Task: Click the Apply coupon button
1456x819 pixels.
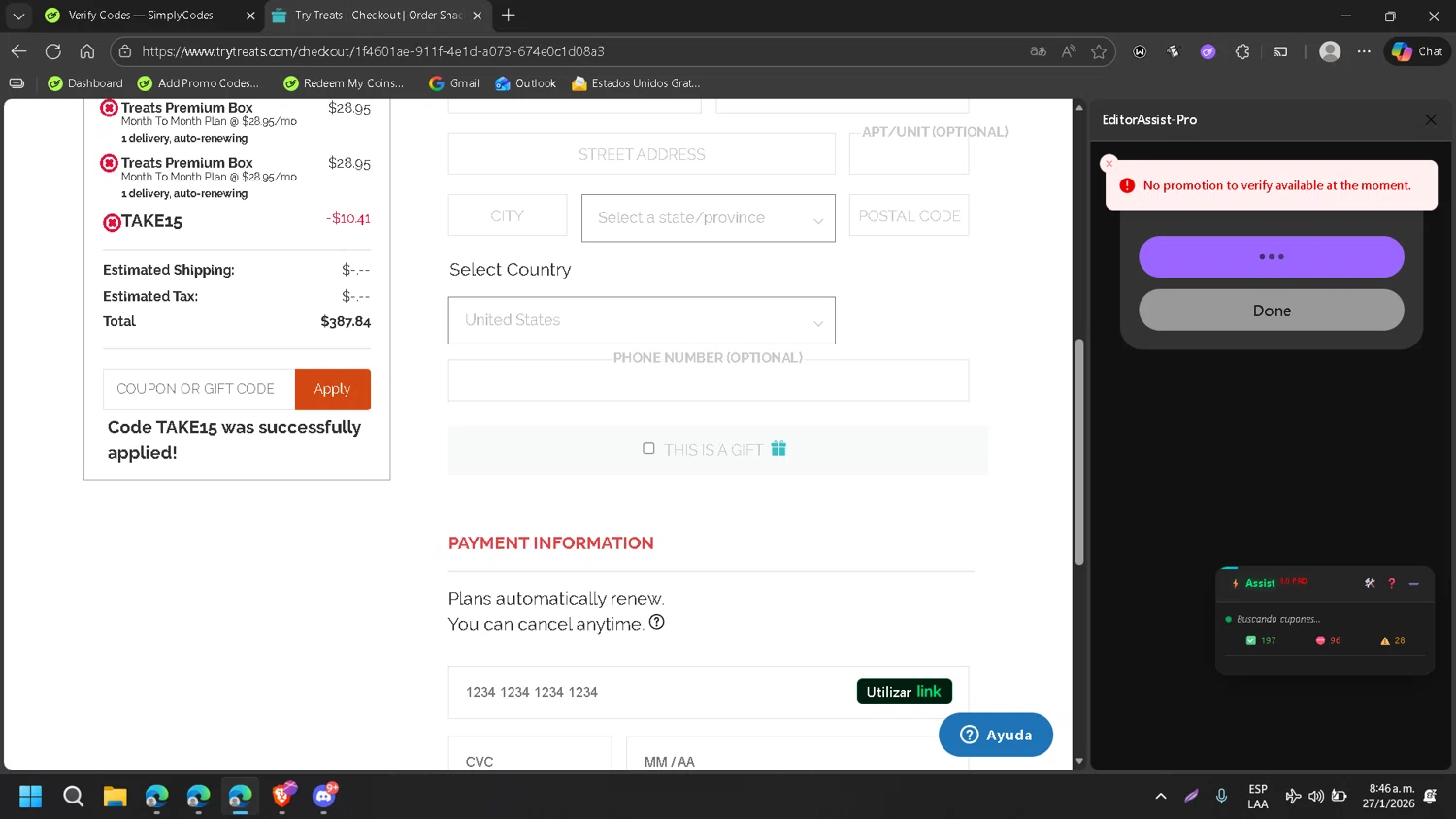Action: 332,389
